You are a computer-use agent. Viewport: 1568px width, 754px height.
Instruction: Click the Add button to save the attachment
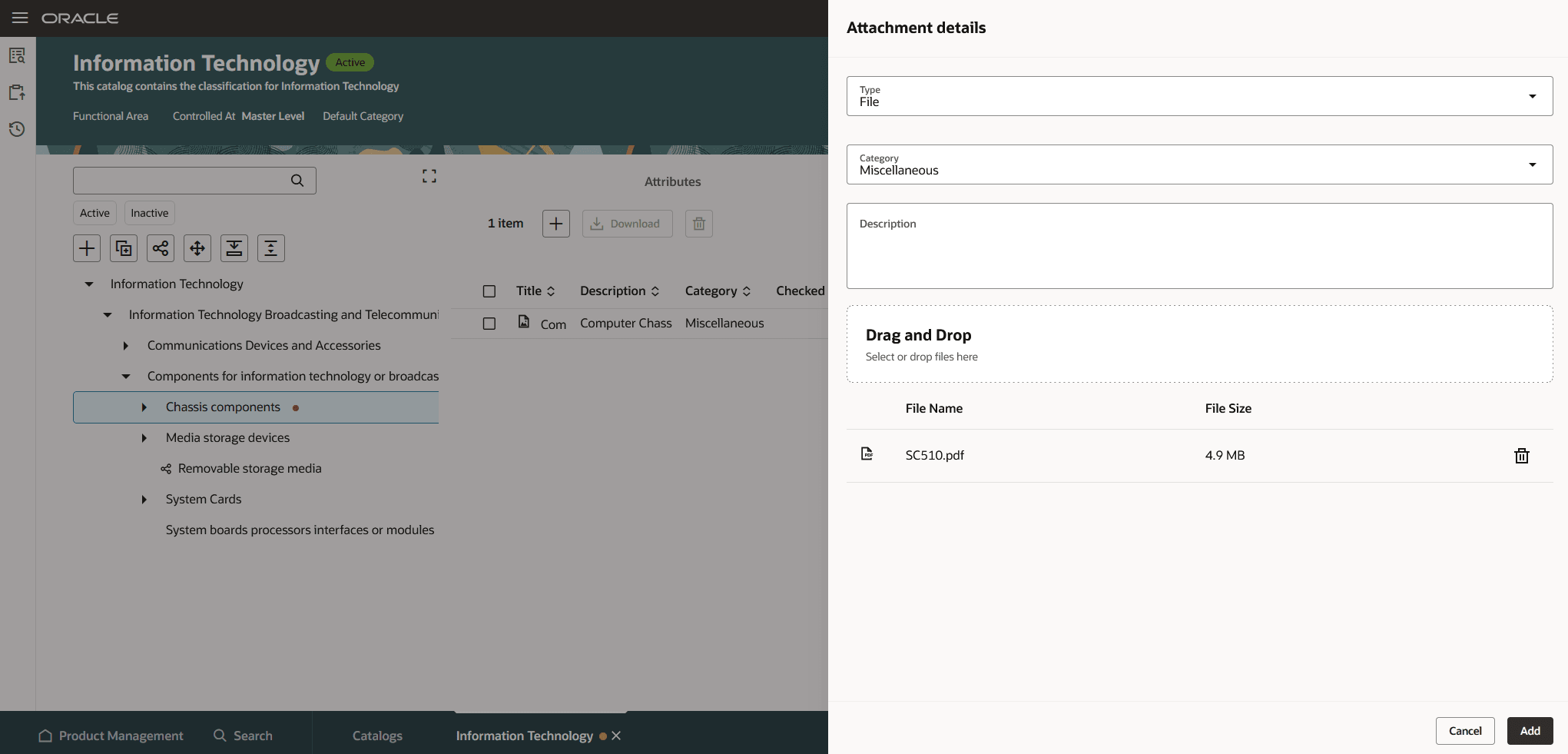click(x=1529, y=730)
